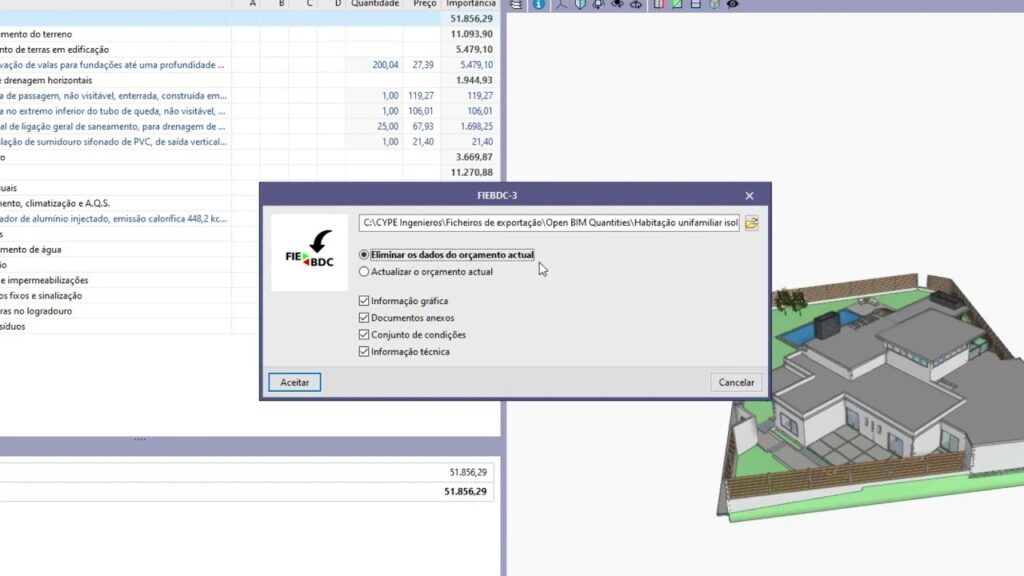
Task: Choose 'Actualizar o orçamento actual' option
Action: [364, 271]
